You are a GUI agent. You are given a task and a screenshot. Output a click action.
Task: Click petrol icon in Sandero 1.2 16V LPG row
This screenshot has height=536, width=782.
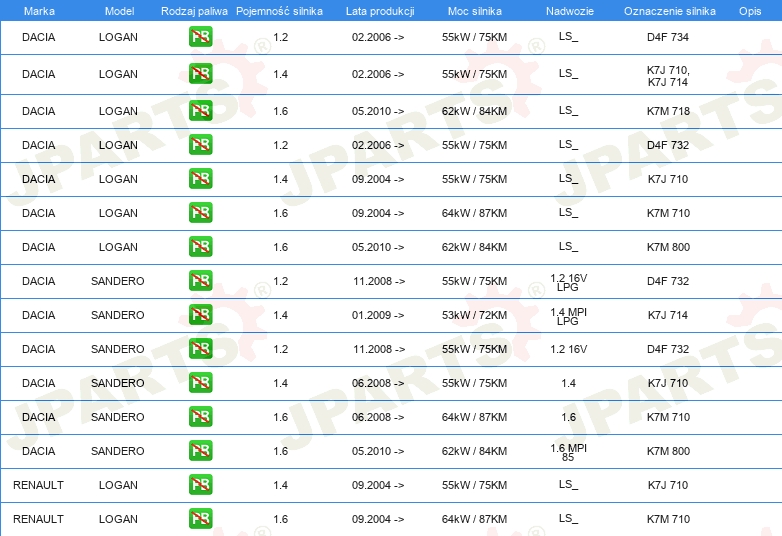coord(200,281)
